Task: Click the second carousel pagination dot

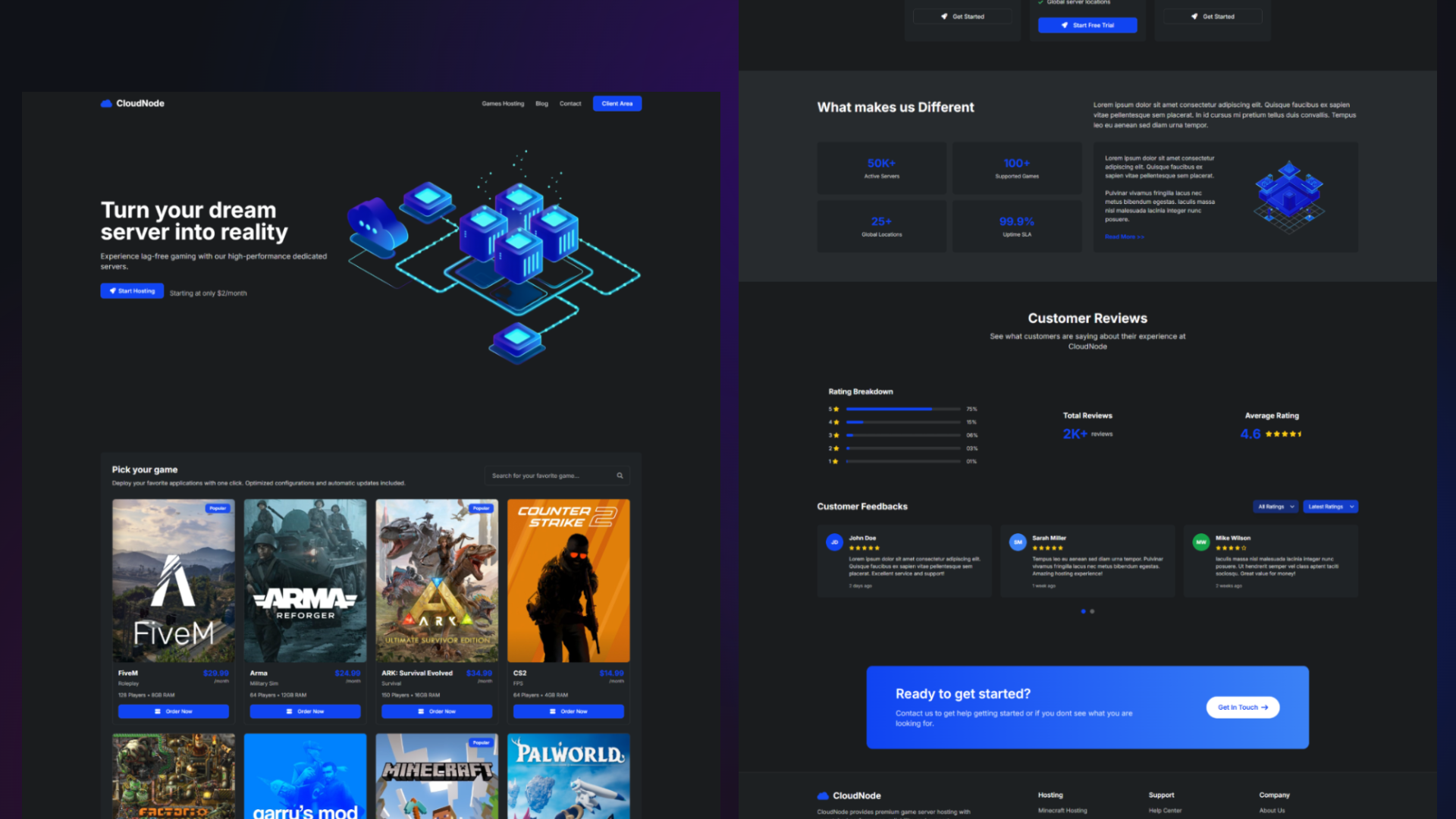Action: coord(1092,611)
